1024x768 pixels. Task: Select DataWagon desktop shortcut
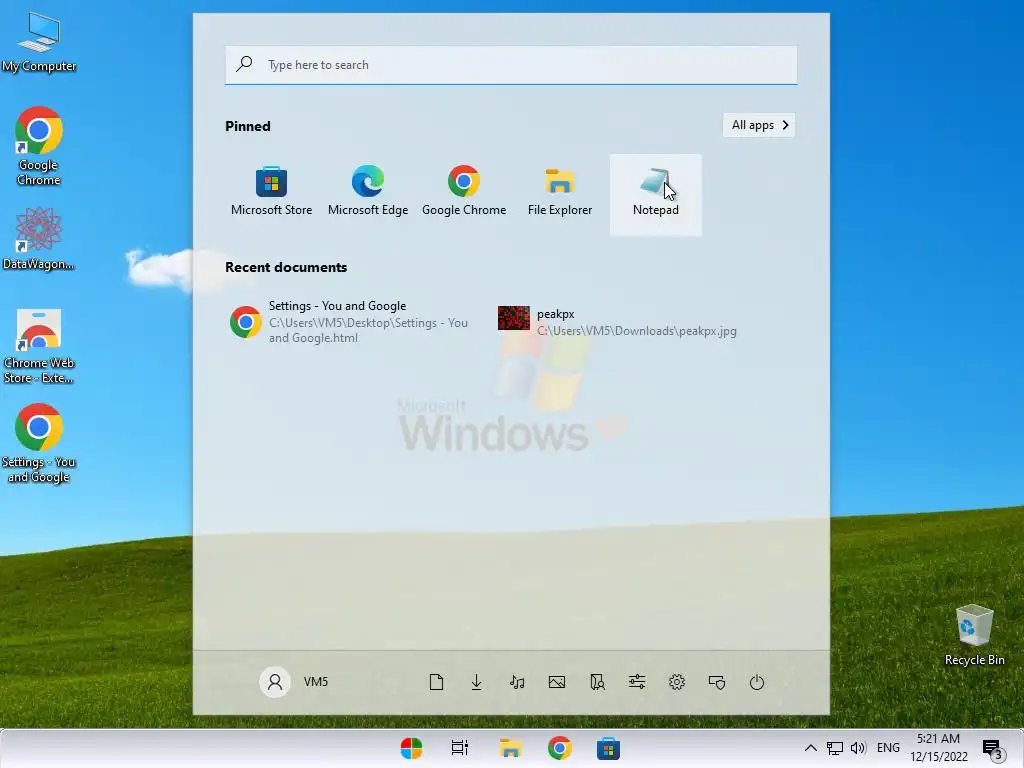pos(39,238)
